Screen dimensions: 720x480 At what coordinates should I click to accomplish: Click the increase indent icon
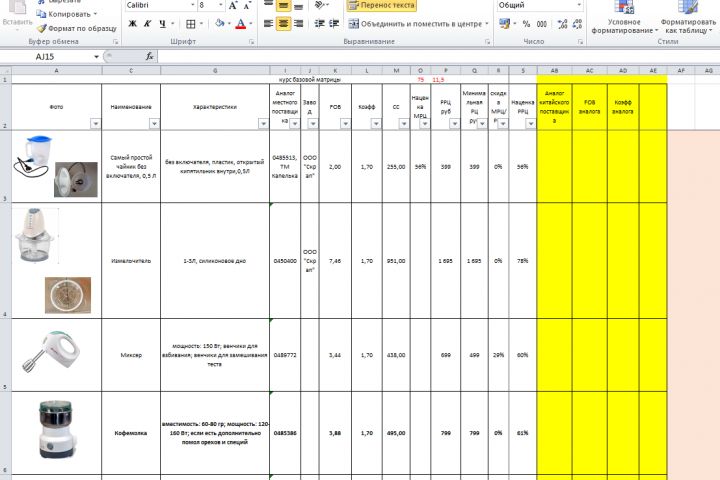click(x=334, y=23)
